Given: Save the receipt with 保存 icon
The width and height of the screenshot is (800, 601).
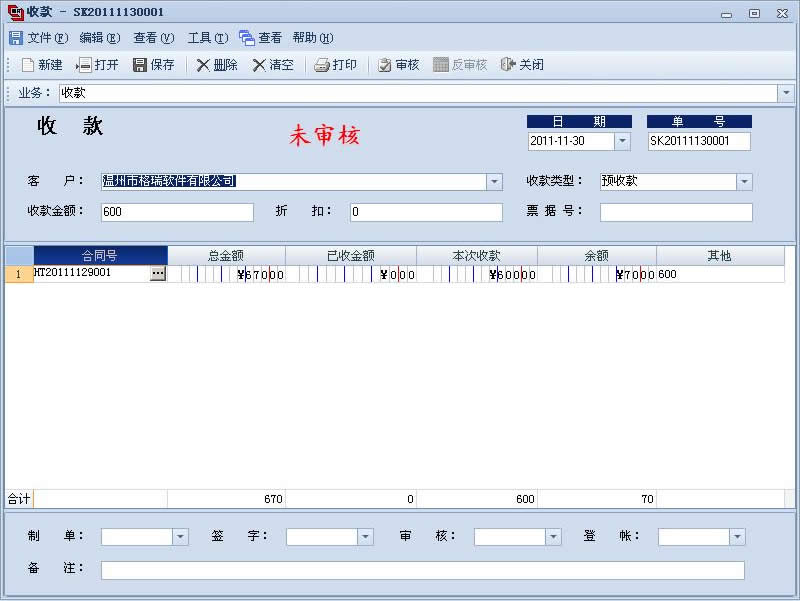Looking at the screenshot, I should click(x=140, y=65).
